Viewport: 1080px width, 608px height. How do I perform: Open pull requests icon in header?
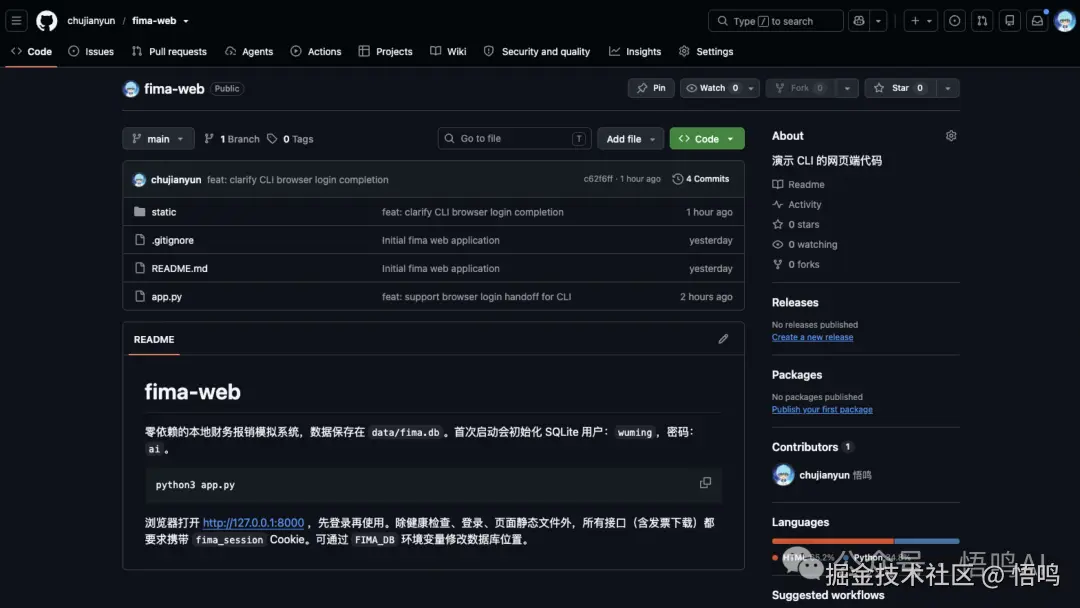click(982, 21)
